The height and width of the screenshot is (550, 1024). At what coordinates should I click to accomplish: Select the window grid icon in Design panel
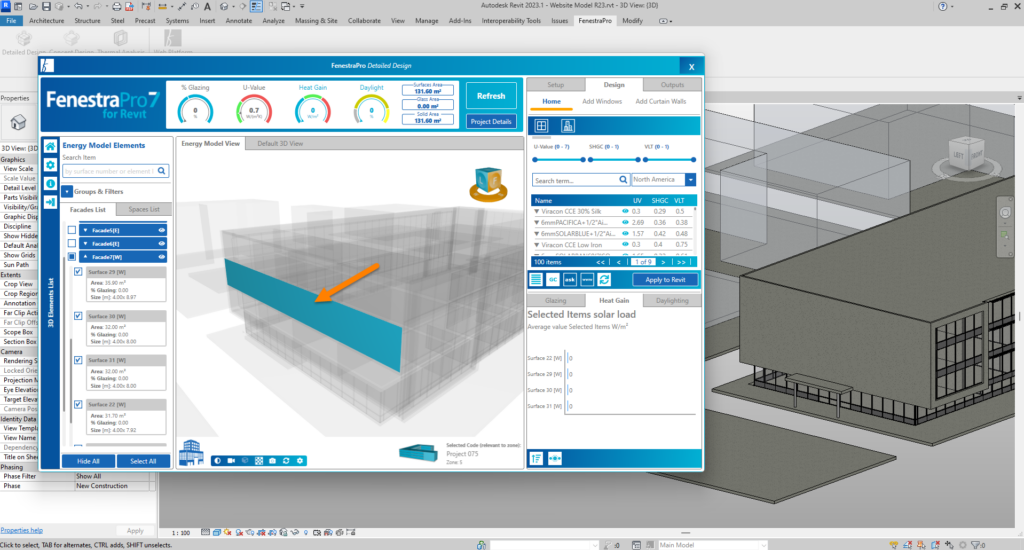tap(541, 126)
